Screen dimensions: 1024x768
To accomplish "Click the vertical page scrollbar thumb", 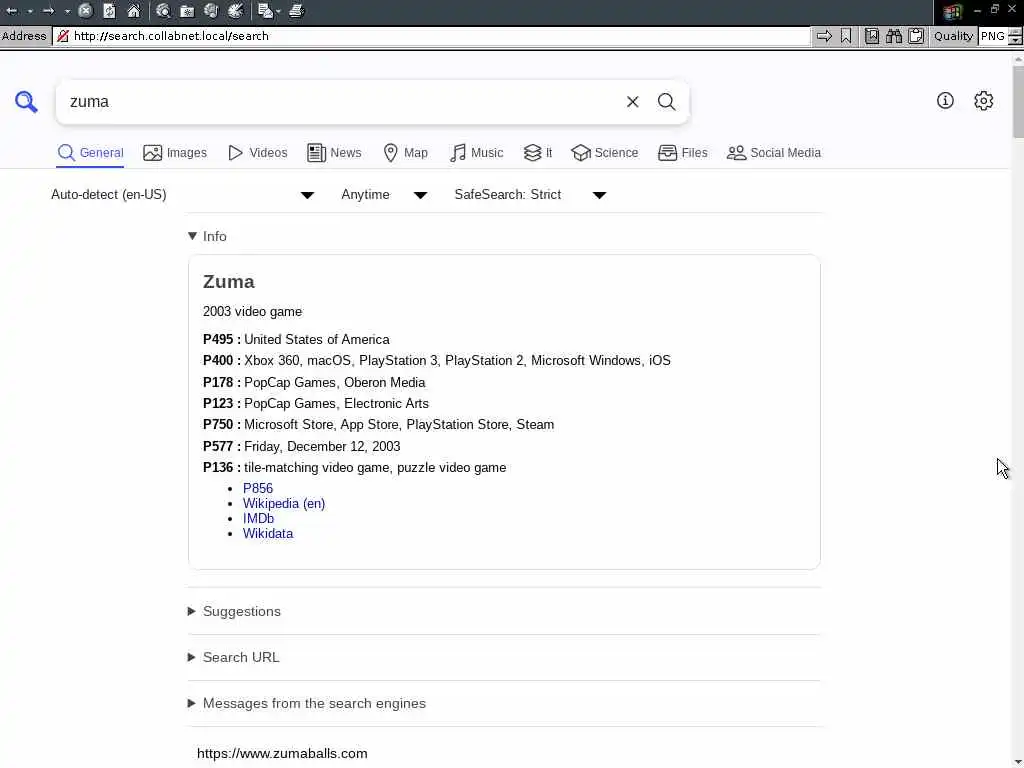I will (1018, 101).
